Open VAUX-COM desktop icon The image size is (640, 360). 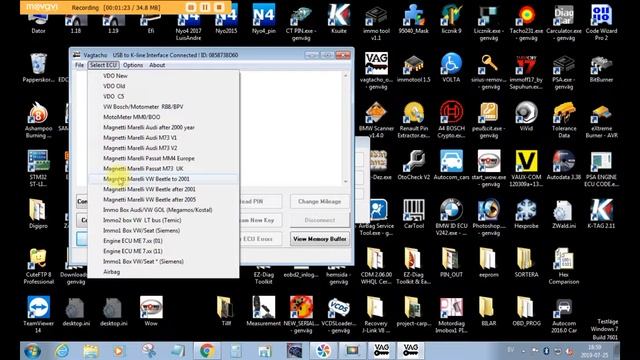526,169
